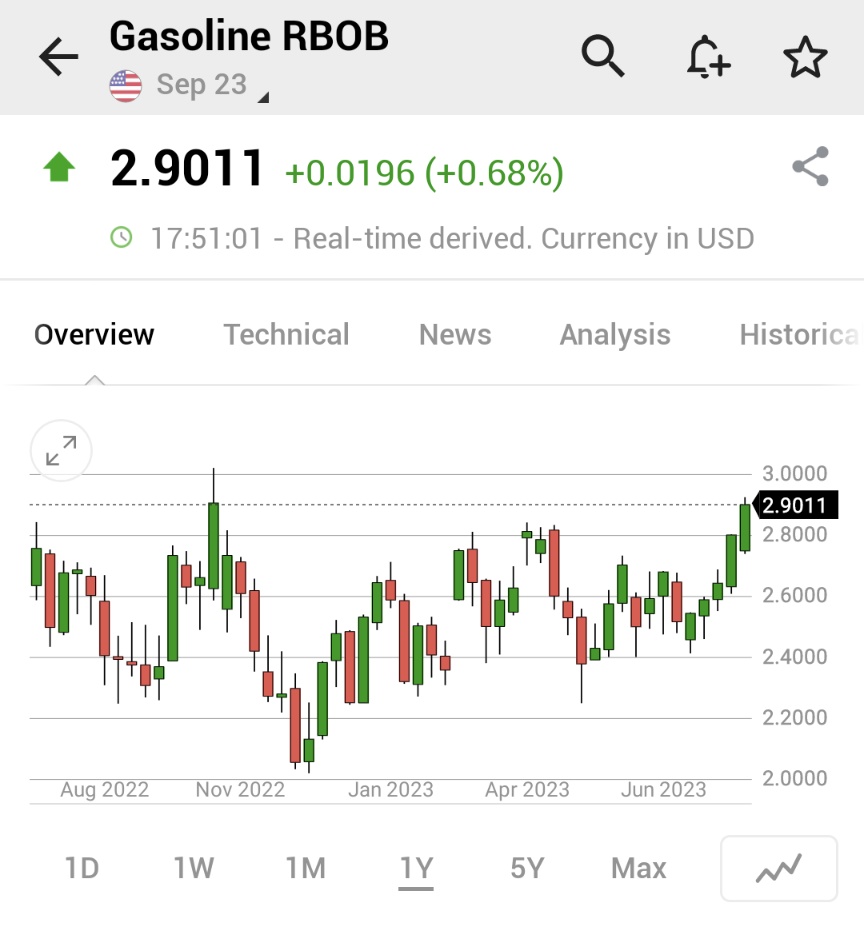
Task: Go back using the arrow icon
Action: coord(57,57)
